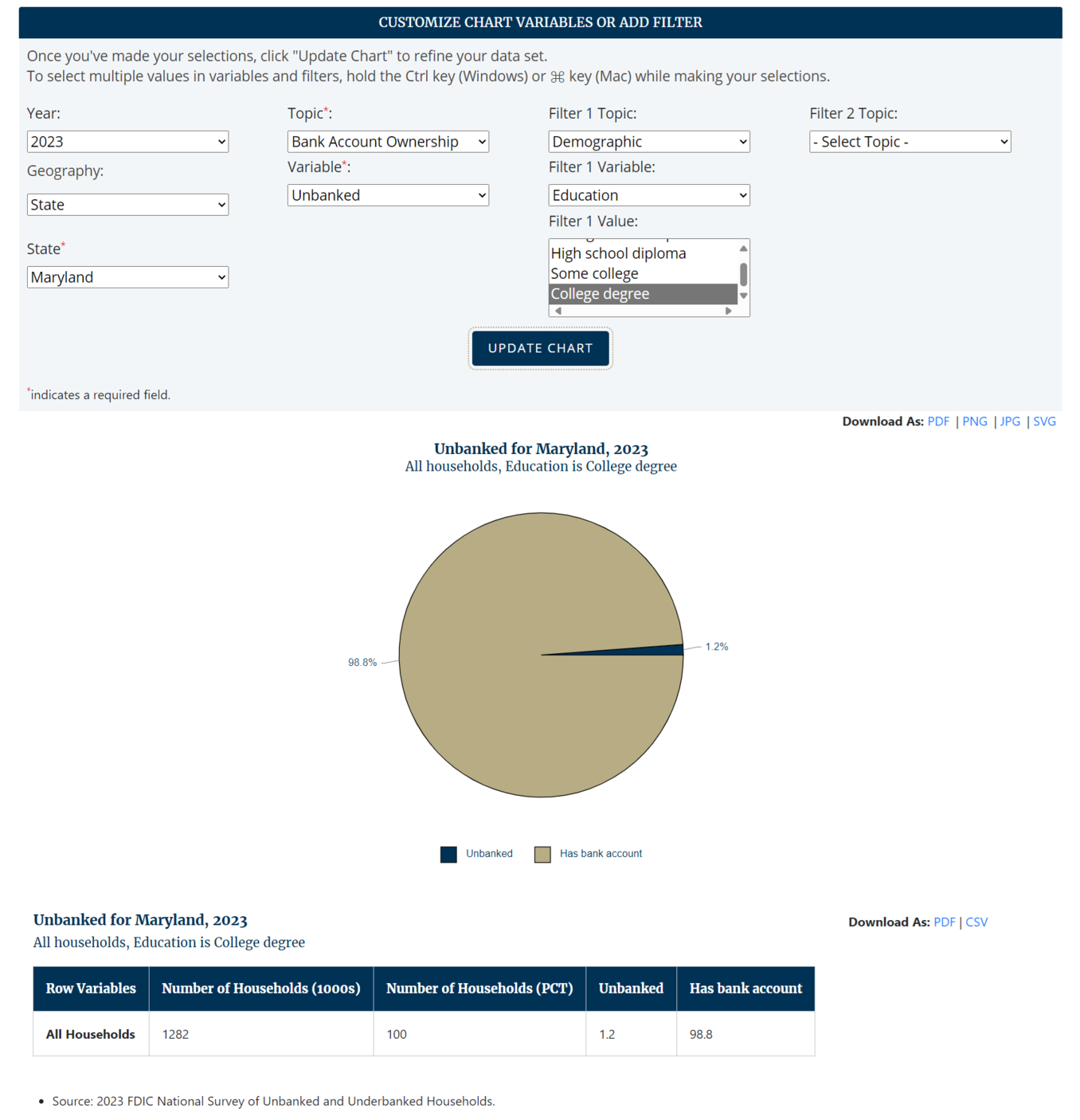Expand the Variable dropdown showing Unbanked
The width and height of the screenshot is (1080, 1120).
tap(388, 195)
